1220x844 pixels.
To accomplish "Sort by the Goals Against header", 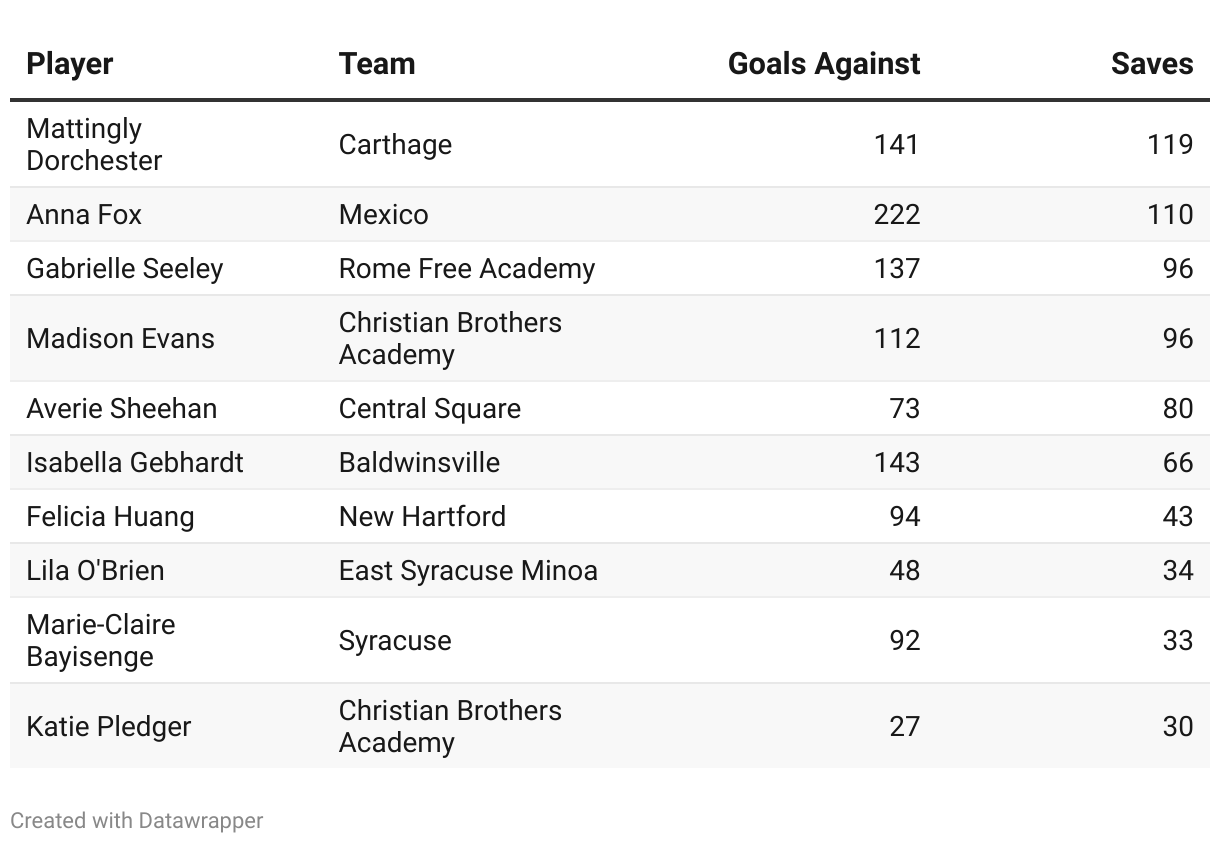I will [824, 64].
